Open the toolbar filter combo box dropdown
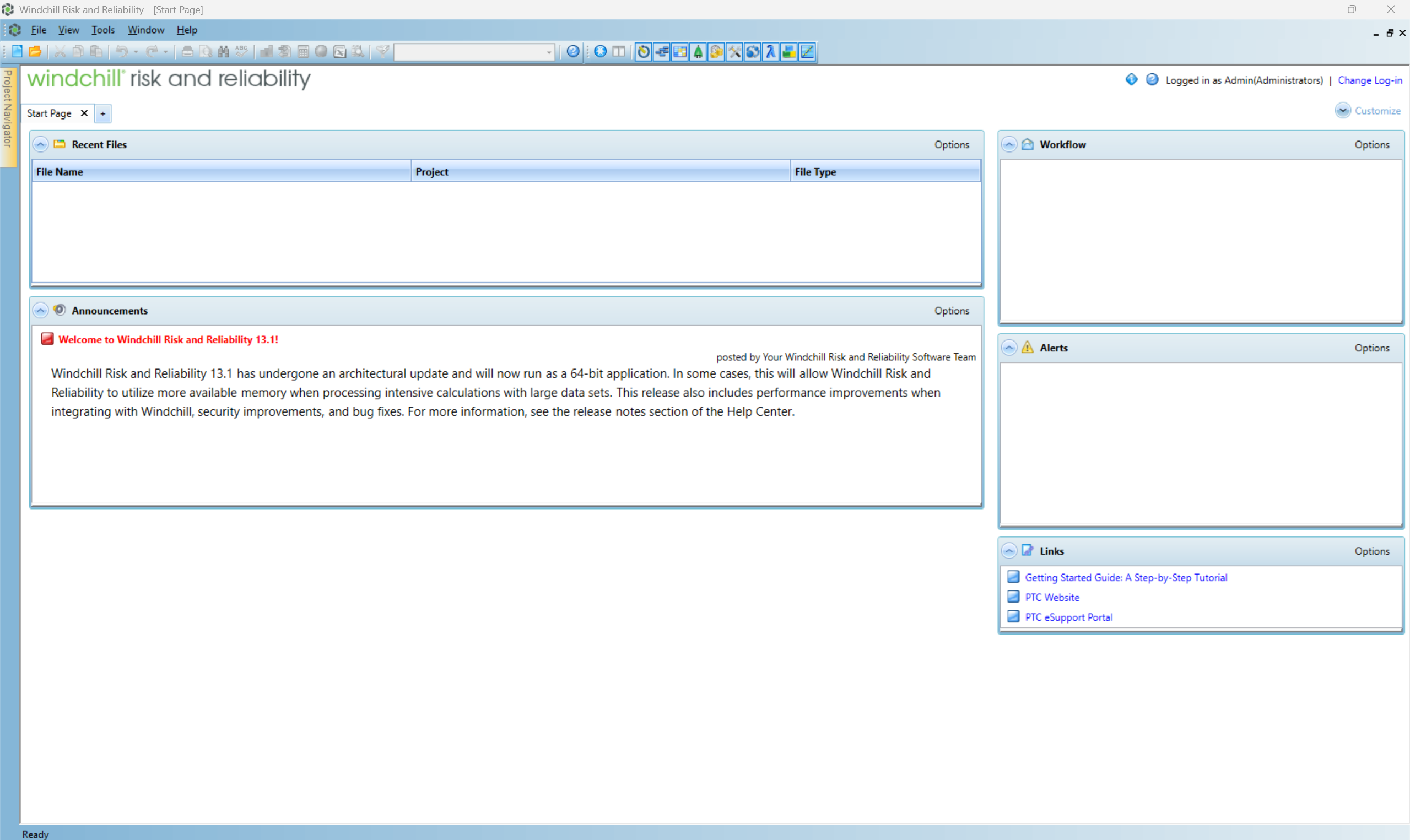 coord(548,52)
